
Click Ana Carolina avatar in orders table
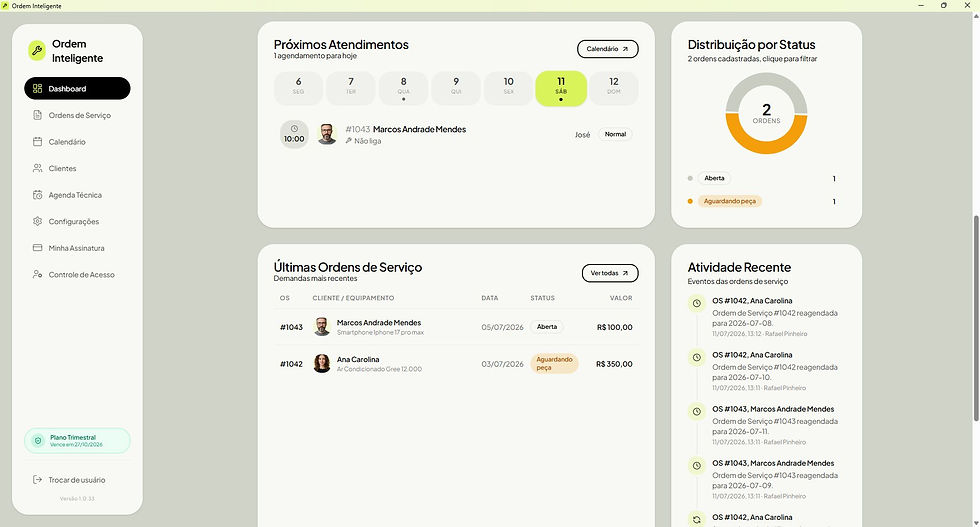click(322, 363)
